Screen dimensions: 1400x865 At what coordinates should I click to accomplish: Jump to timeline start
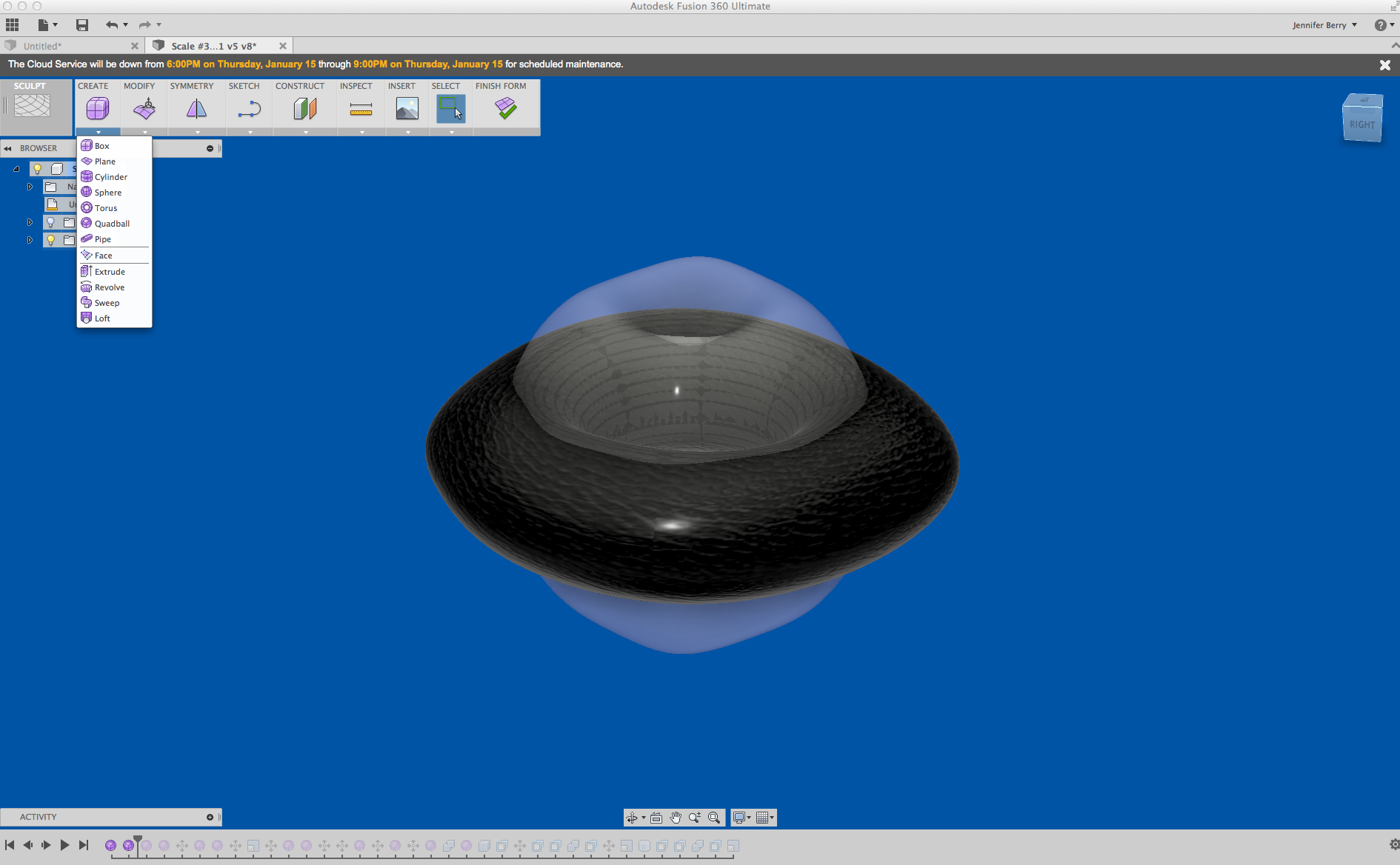pyautogui.click(x=10, y=844)
